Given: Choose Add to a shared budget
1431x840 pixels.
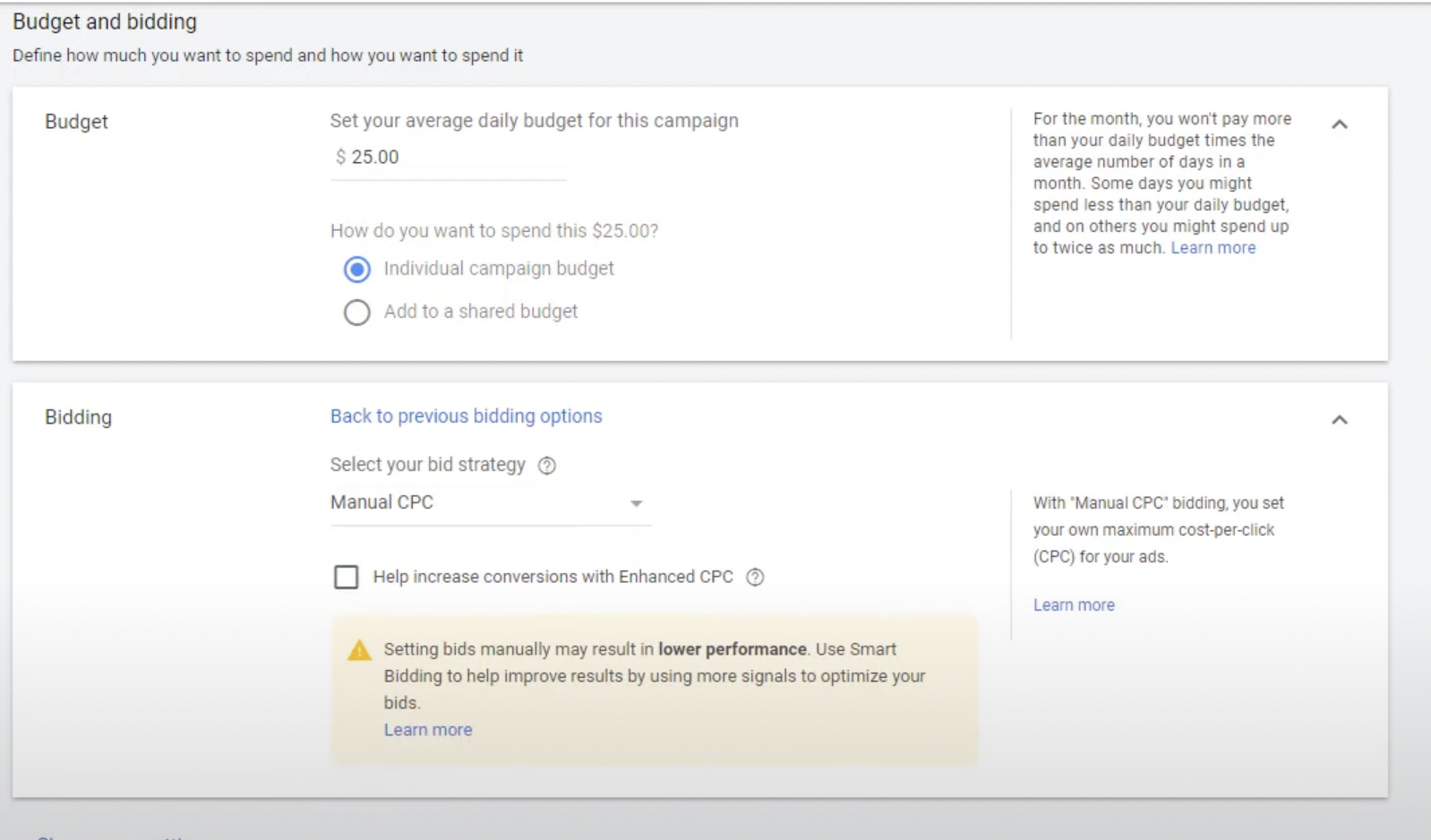Looking at the screenshot, I should tap(357, 313).
